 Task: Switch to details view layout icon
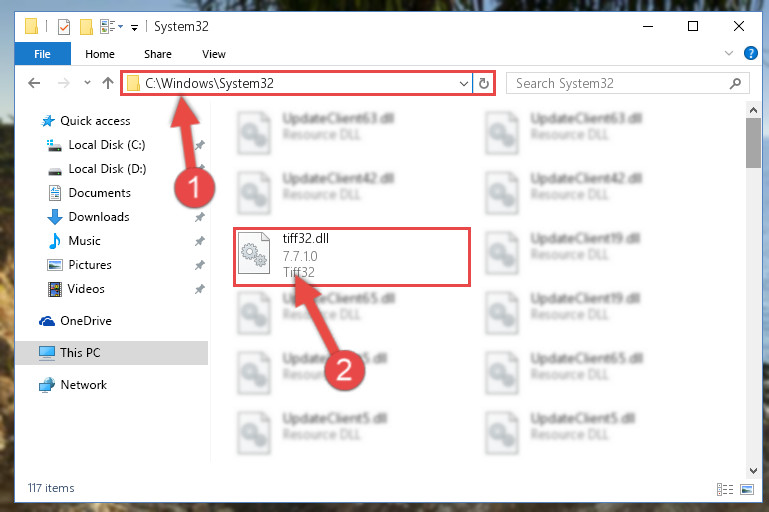(x=724, y=489)
